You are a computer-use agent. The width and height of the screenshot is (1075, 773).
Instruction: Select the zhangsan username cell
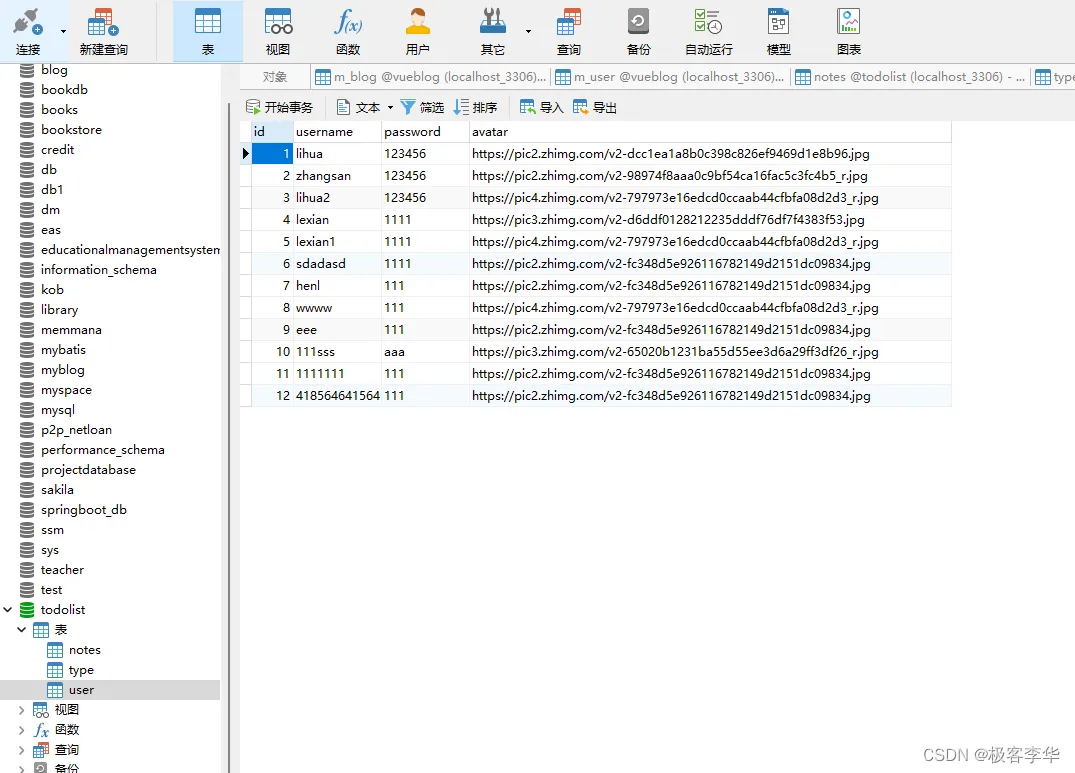337,175
